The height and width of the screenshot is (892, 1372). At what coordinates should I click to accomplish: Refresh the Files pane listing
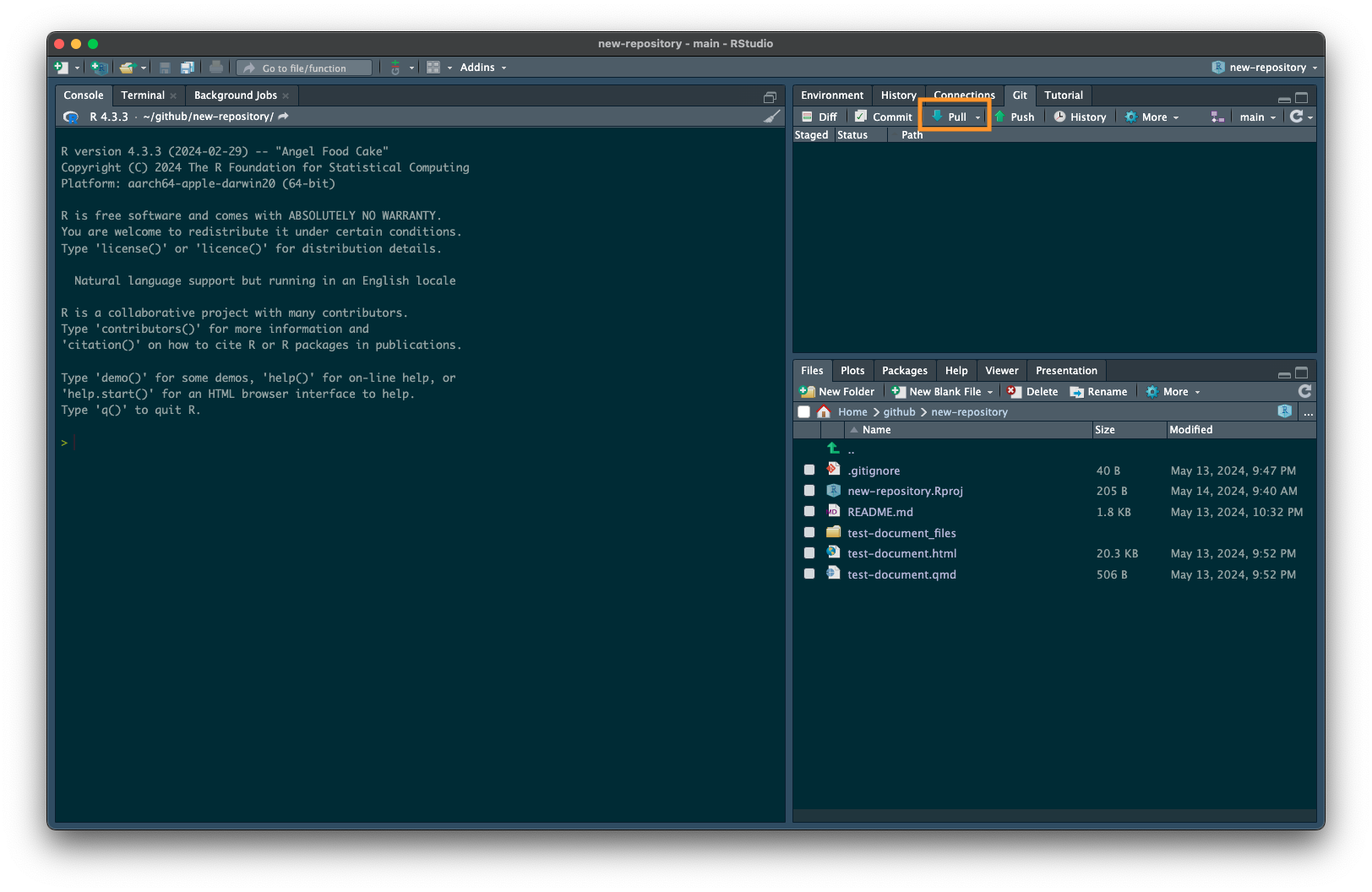(1304, 391)
